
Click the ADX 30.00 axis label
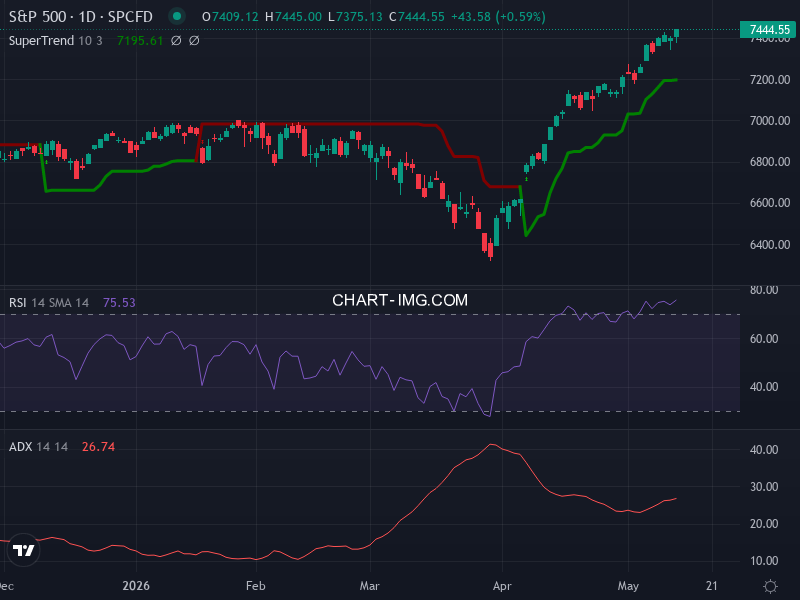(764, 487)
